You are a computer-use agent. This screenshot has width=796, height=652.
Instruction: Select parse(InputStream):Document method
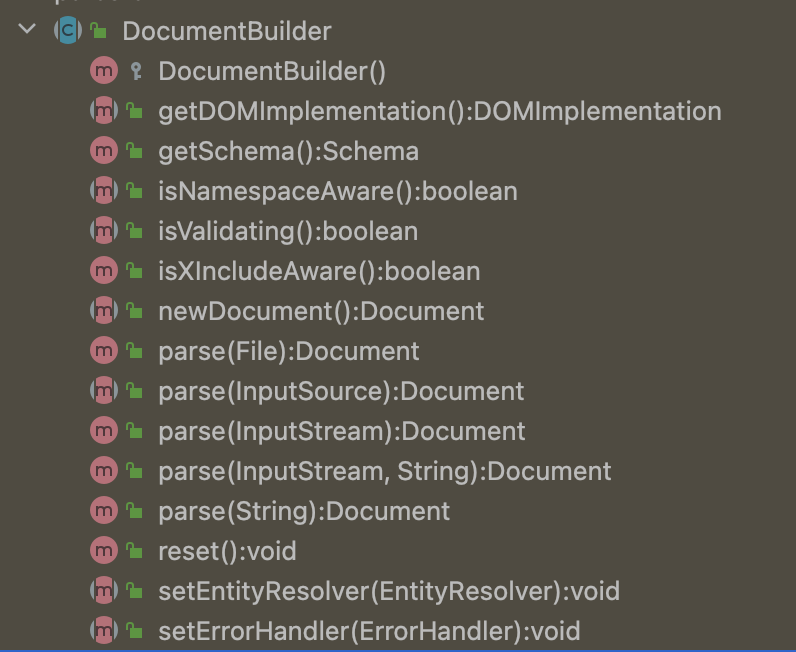(x=342, y=431)
